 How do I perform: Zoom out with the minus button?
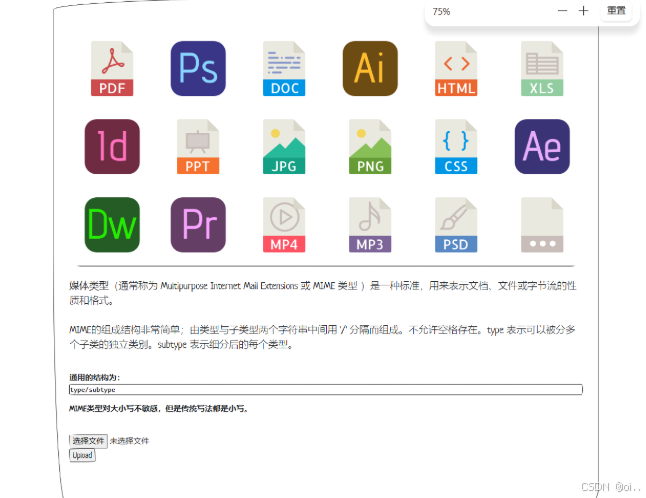(x=562, y=11)
